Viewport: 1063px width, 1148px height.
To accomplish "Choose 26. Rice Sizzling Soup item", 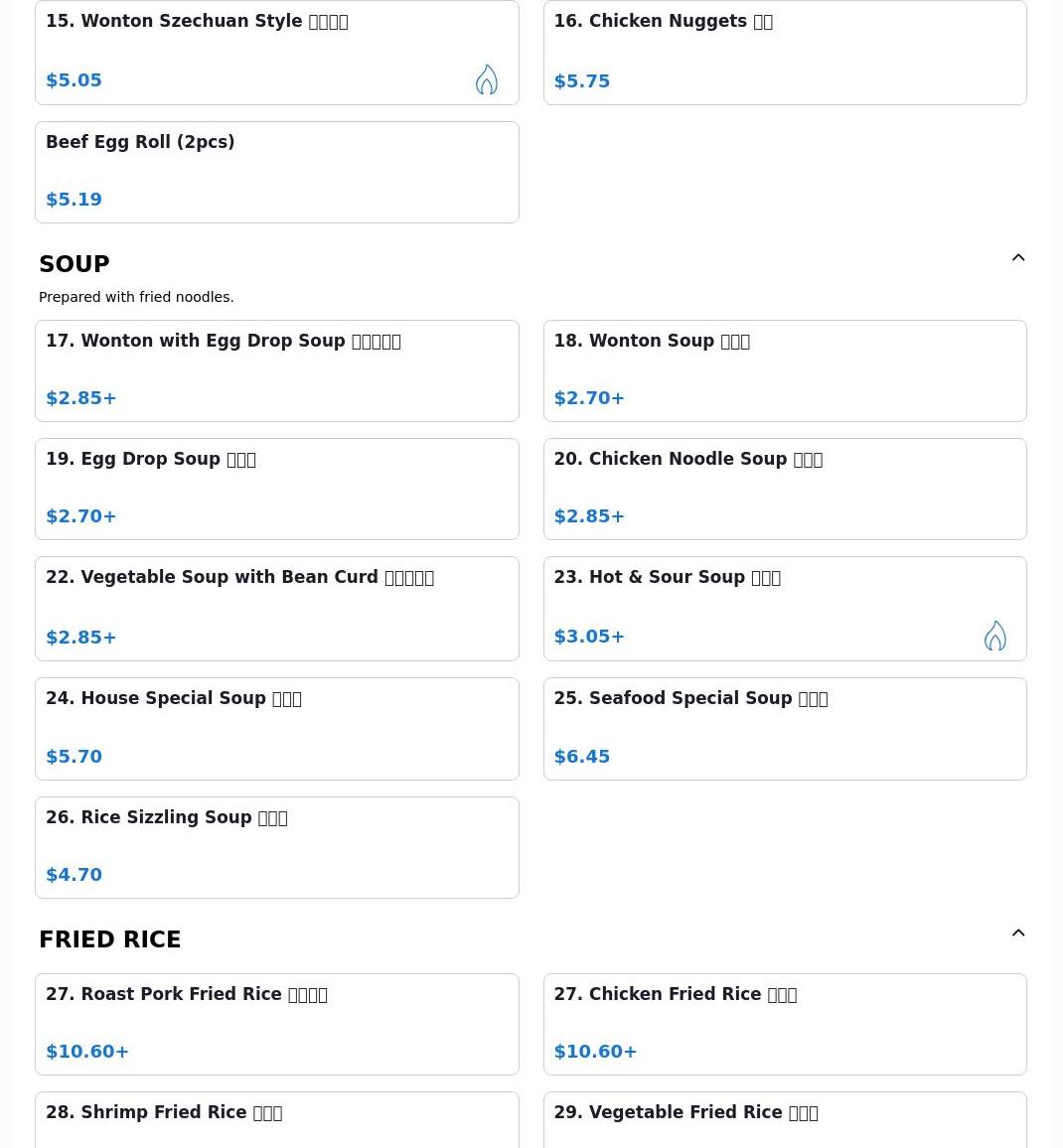I will (x=276, y=847).
